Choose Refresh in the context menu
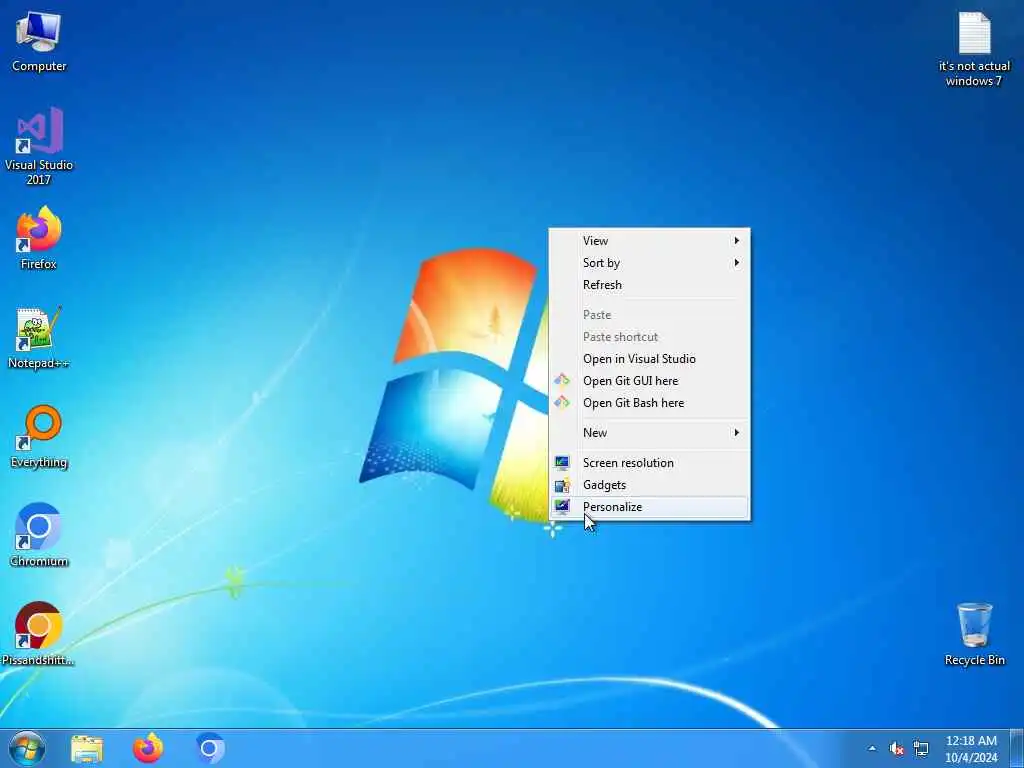This screenshot has height=768, width=1024. [x=649, y=285]
